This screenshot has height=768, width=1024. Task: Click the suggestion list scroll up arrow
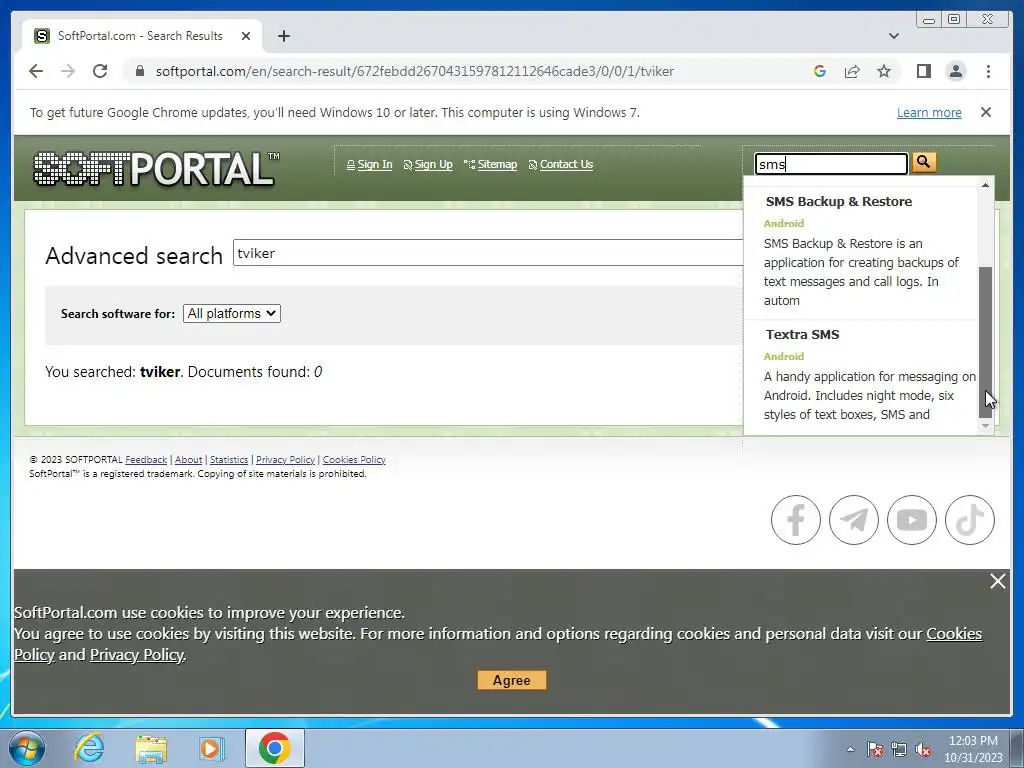point(985,185)
